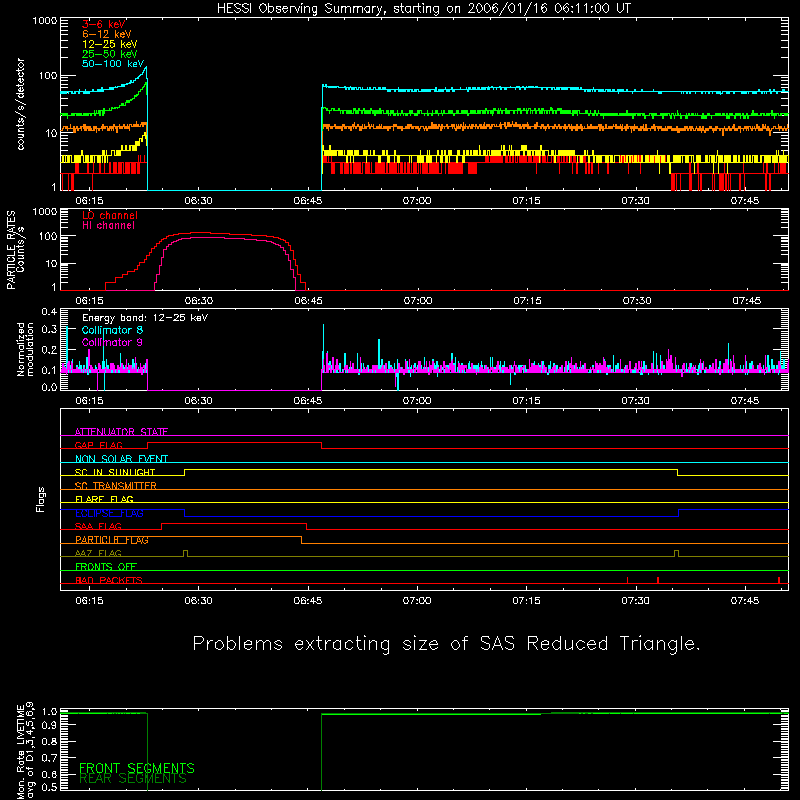Click the 06:15 tick label under Flags plot
This screenshot has height=800, width=800.
(89, 601)
